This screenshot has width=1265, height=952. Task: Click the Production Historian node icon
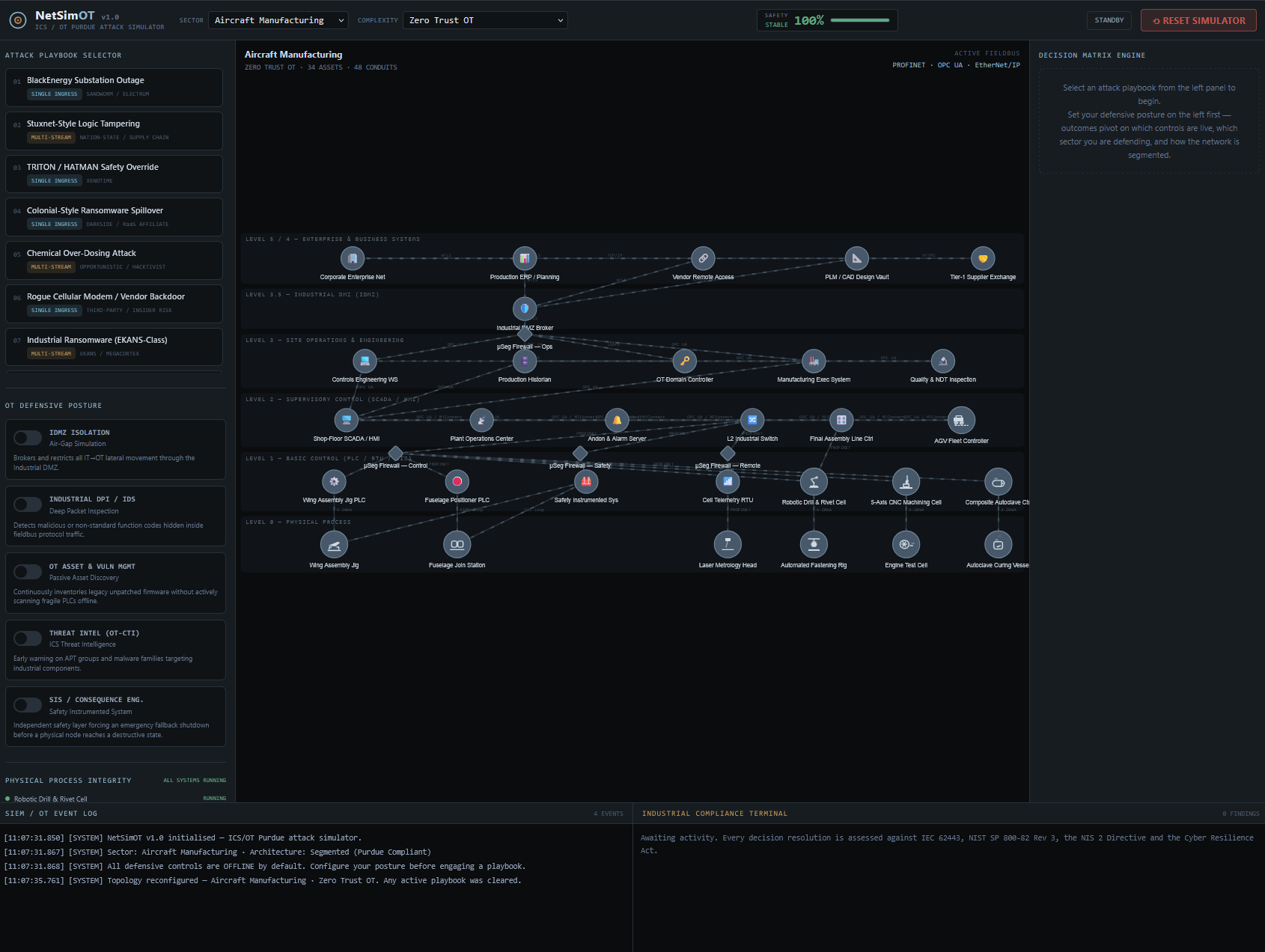[525, 361]
